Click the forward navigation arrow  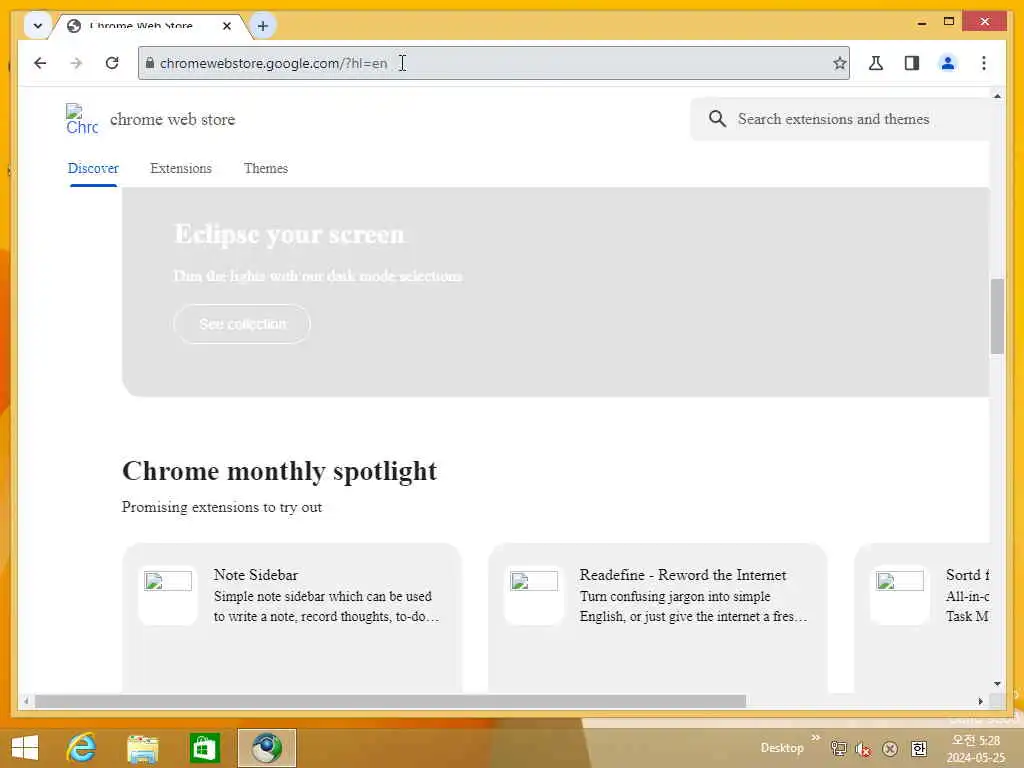coord(76,63)
